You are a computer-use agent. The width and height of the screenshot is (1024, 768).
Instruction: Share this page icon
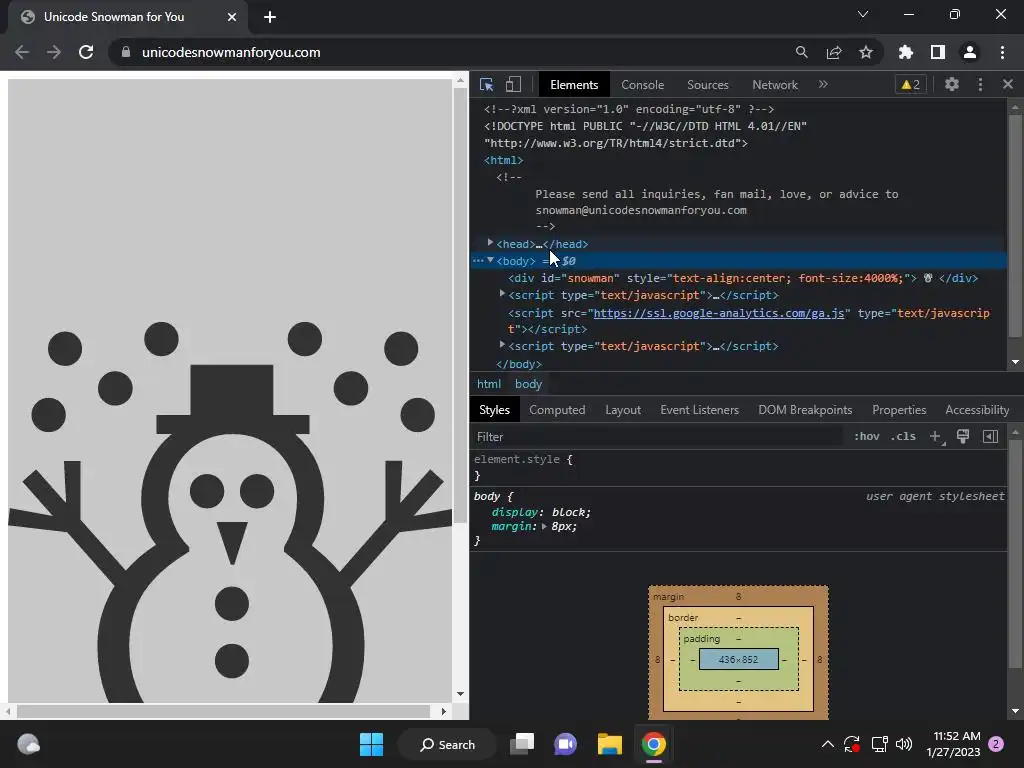pos(834,52)
